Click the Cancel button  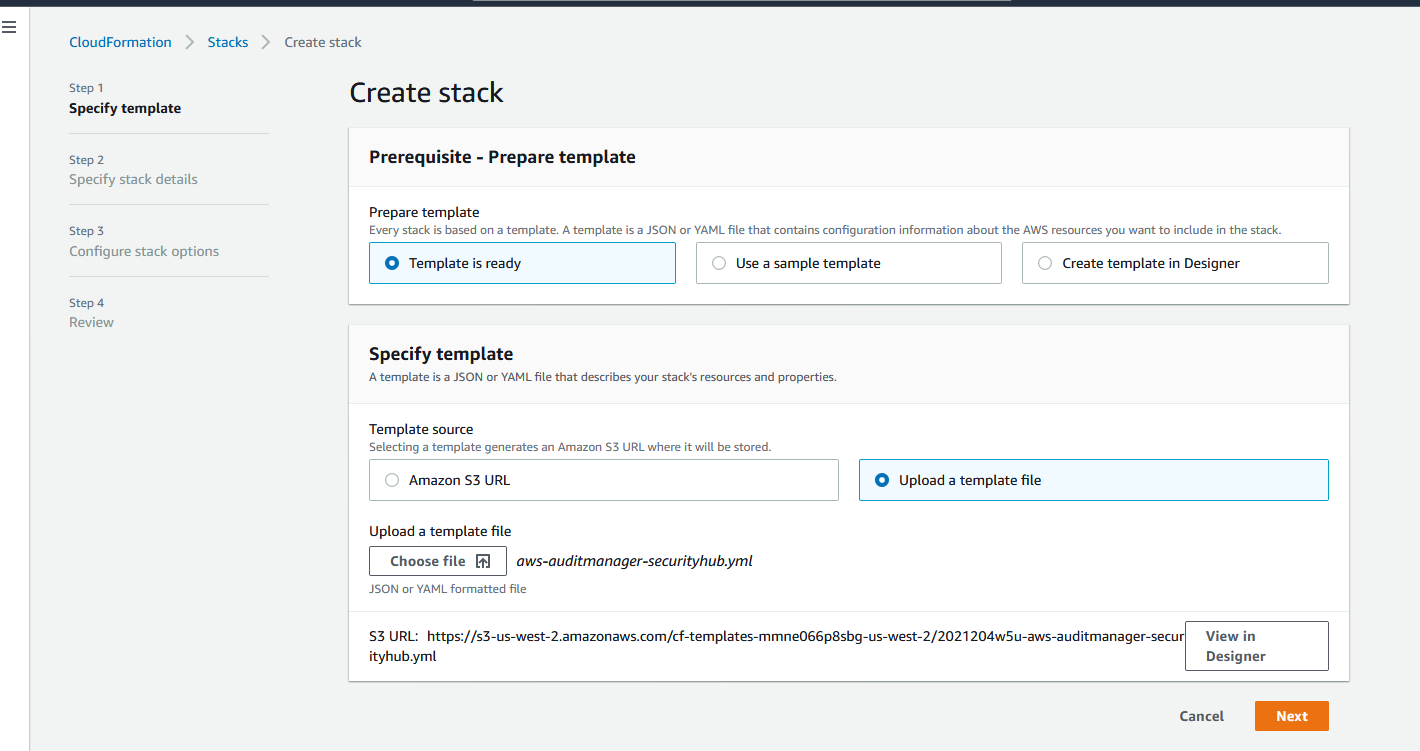[x=1201, y=716]
